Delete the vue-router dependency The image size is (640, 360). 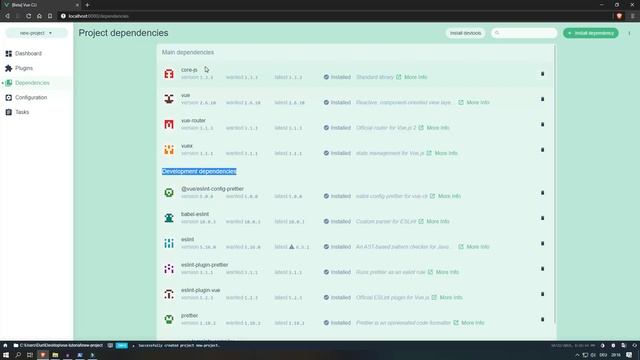[x=542, y=124]
